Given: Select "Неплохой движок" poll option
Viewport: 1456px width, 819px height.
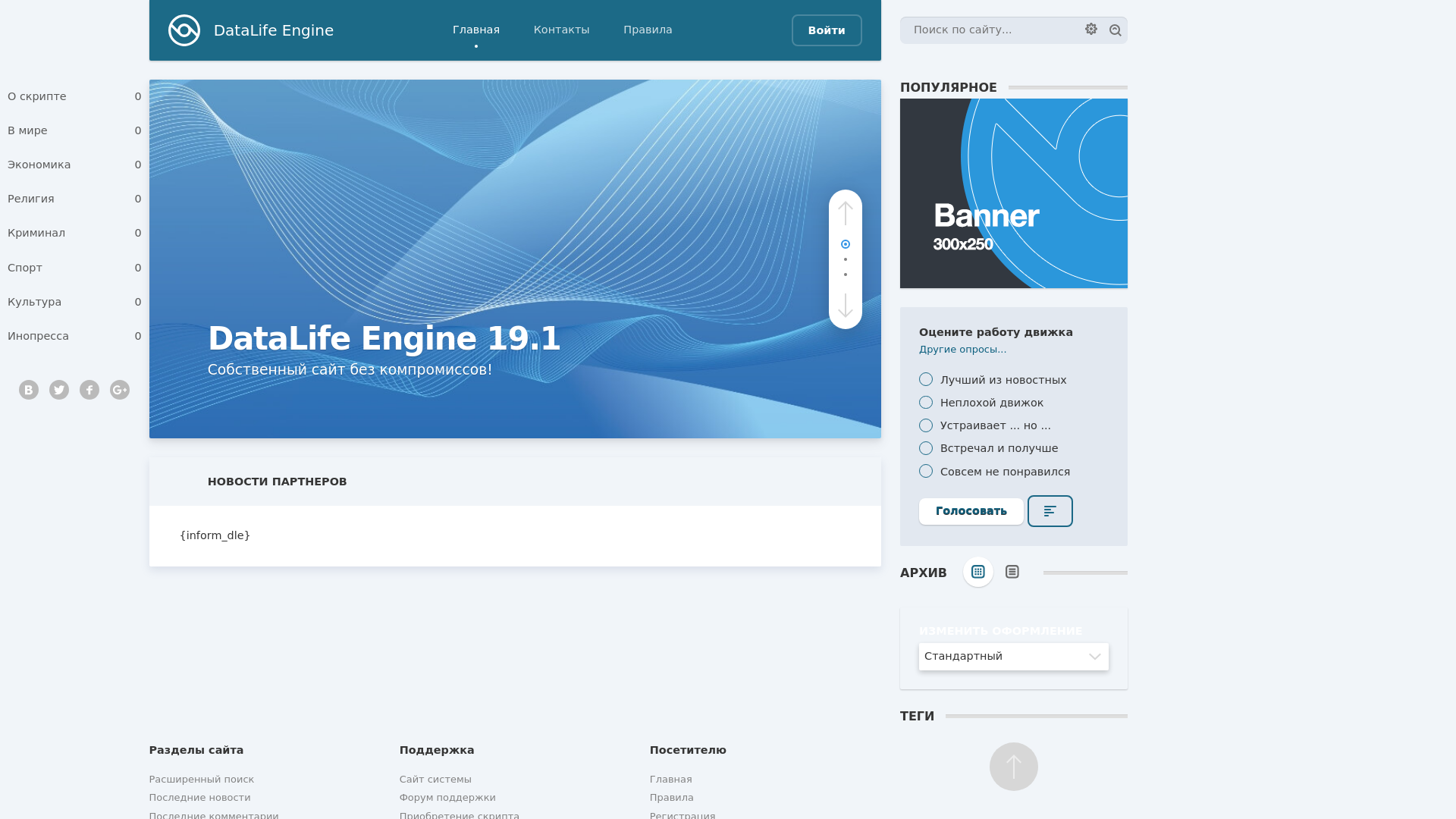Looking at the screenshot, I should click(926, 402).
